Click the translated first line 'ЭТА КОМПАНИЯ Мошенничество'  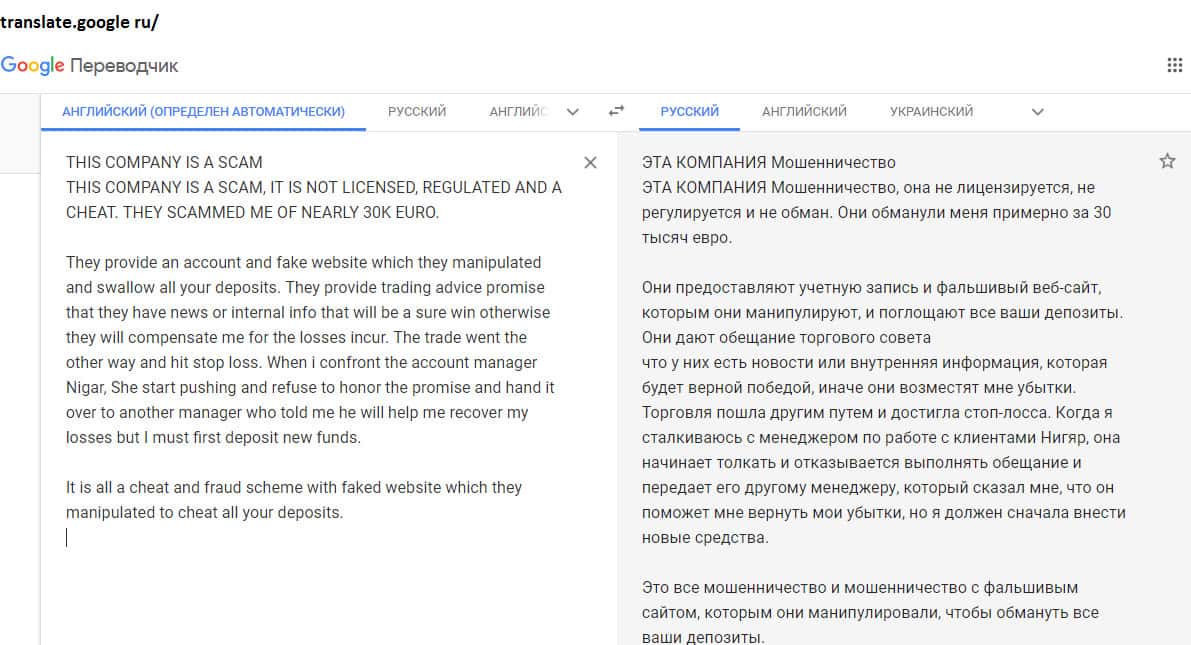(x=769, y=163)
